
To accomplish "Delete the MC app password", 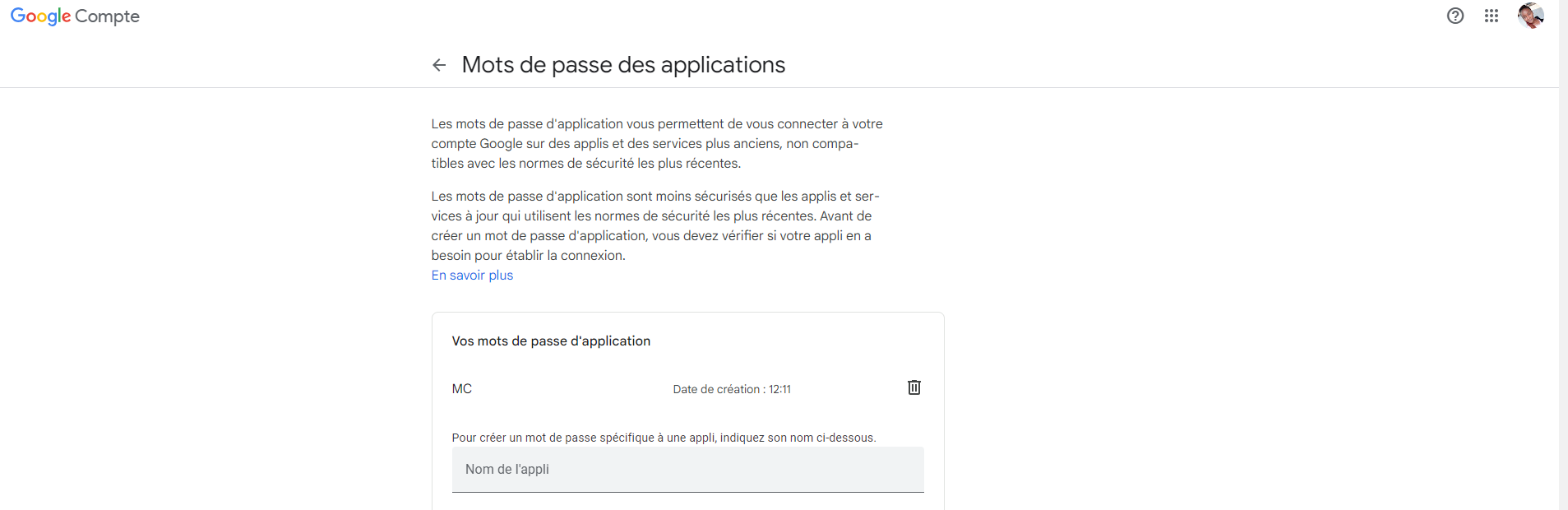I will [x=914, y=387].
